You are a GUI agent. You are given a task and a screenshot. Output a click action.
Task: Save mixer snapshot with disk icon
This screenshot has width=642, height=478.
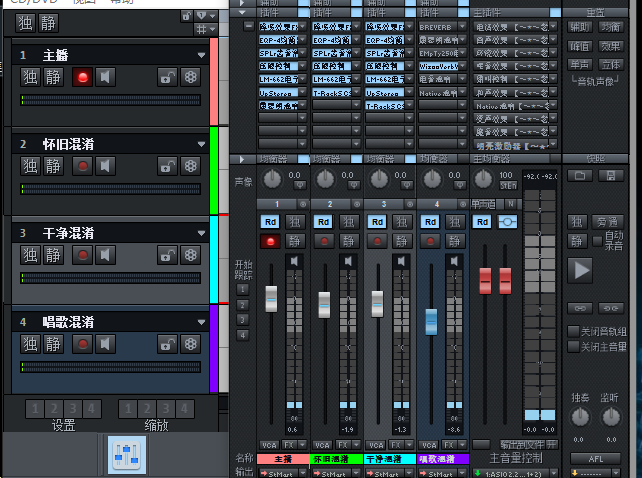611,176
